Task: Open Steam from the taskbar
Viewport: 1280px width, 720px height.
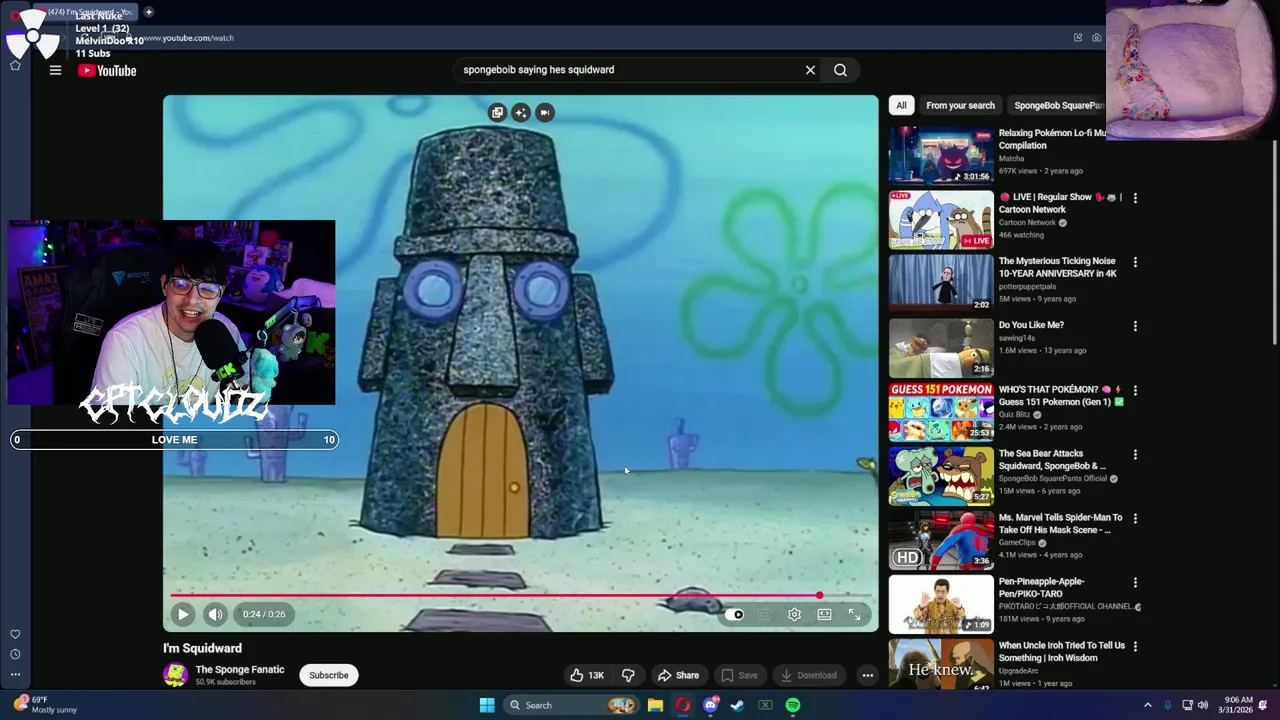Action: 738,705
